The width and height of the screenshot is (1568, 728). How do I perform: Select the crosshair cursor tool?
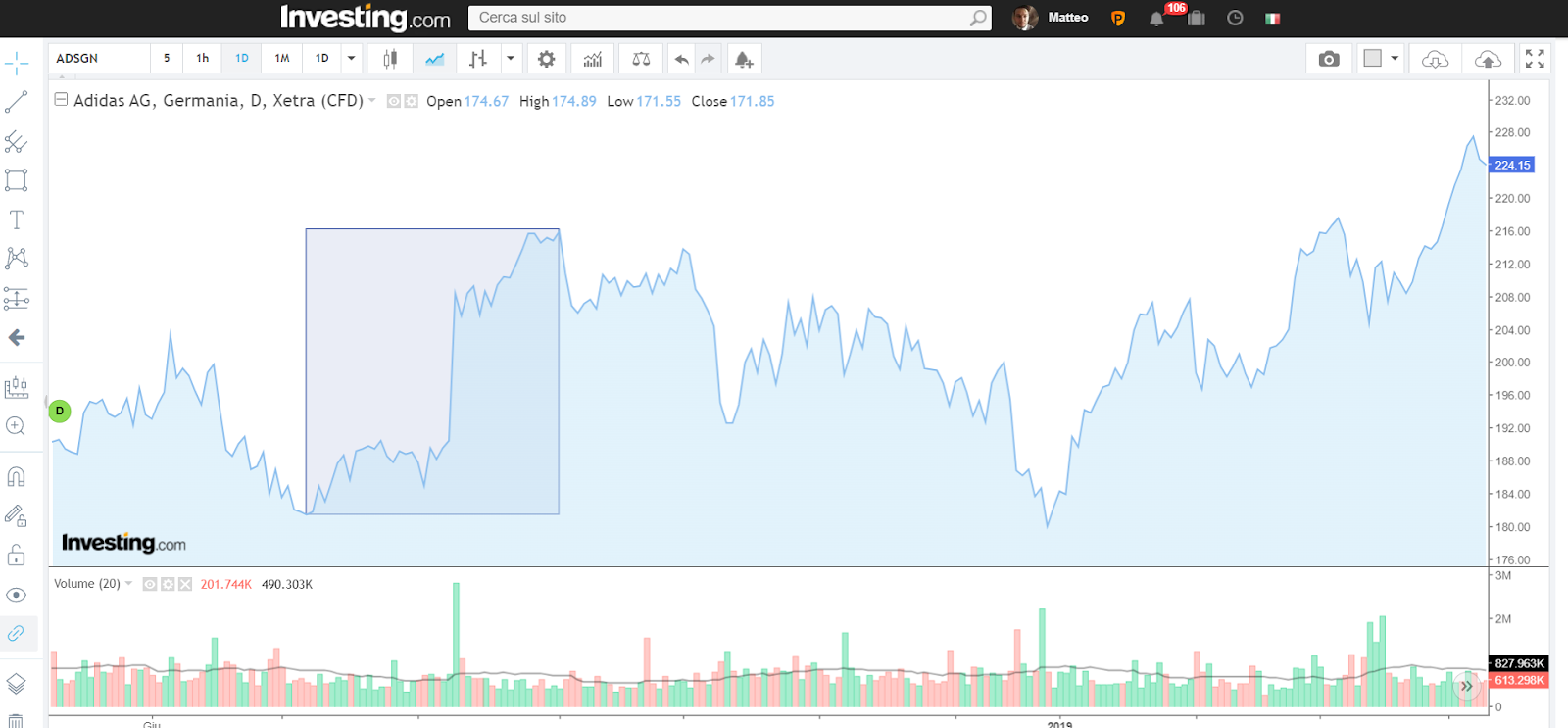click(17, 65)
